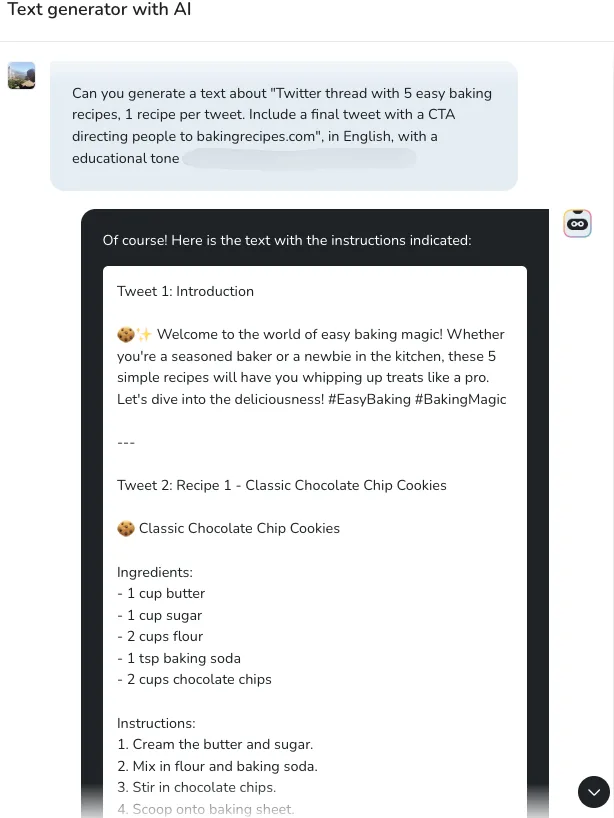Click the cookie emoji beside "Classic Chocolate Chip Cookies"
This screenshot has height=818, width=614.
click(x=126, y=529)
